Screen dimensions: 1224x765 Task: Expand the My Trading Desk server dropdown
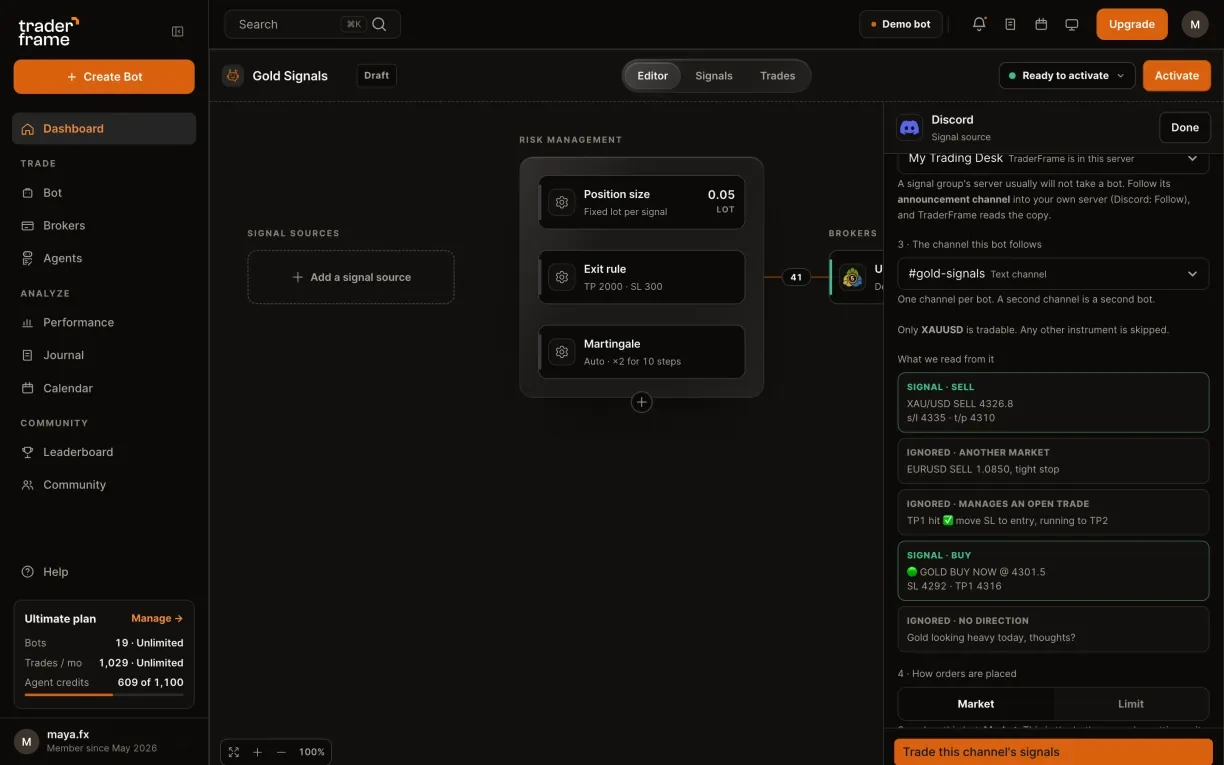1053,159
